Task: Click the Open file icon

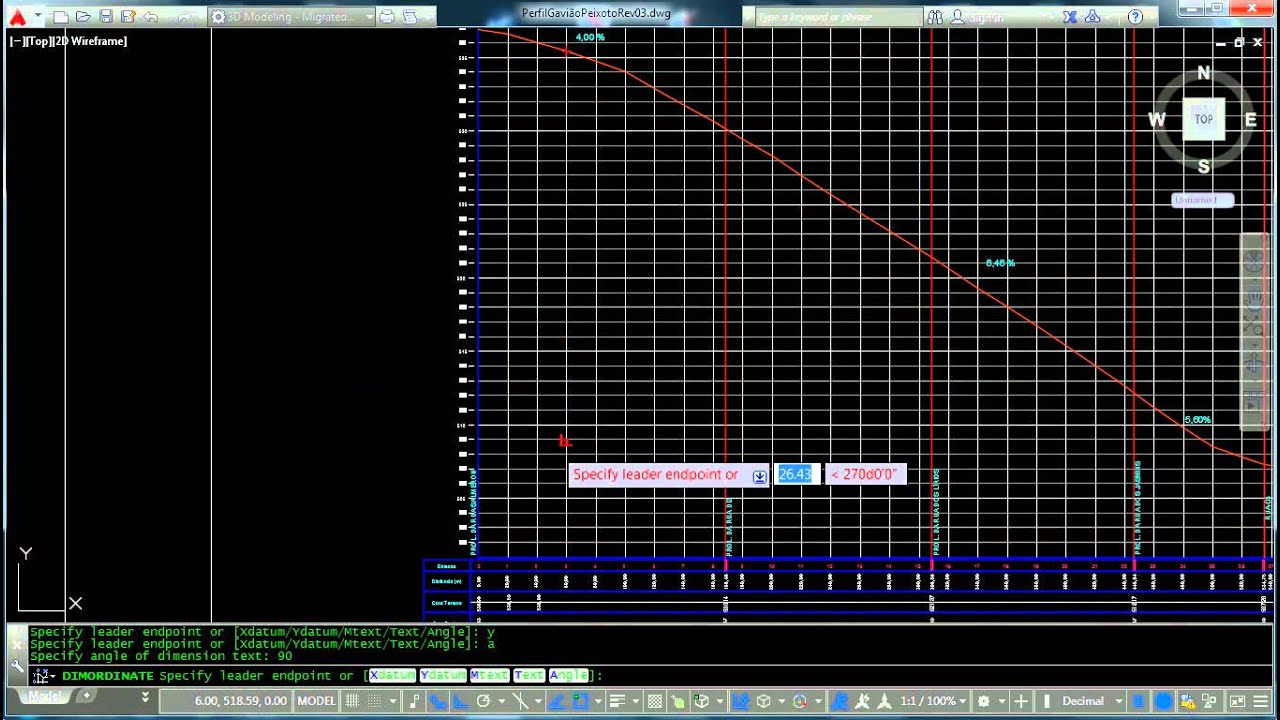Action: click(x=83, y=17)
